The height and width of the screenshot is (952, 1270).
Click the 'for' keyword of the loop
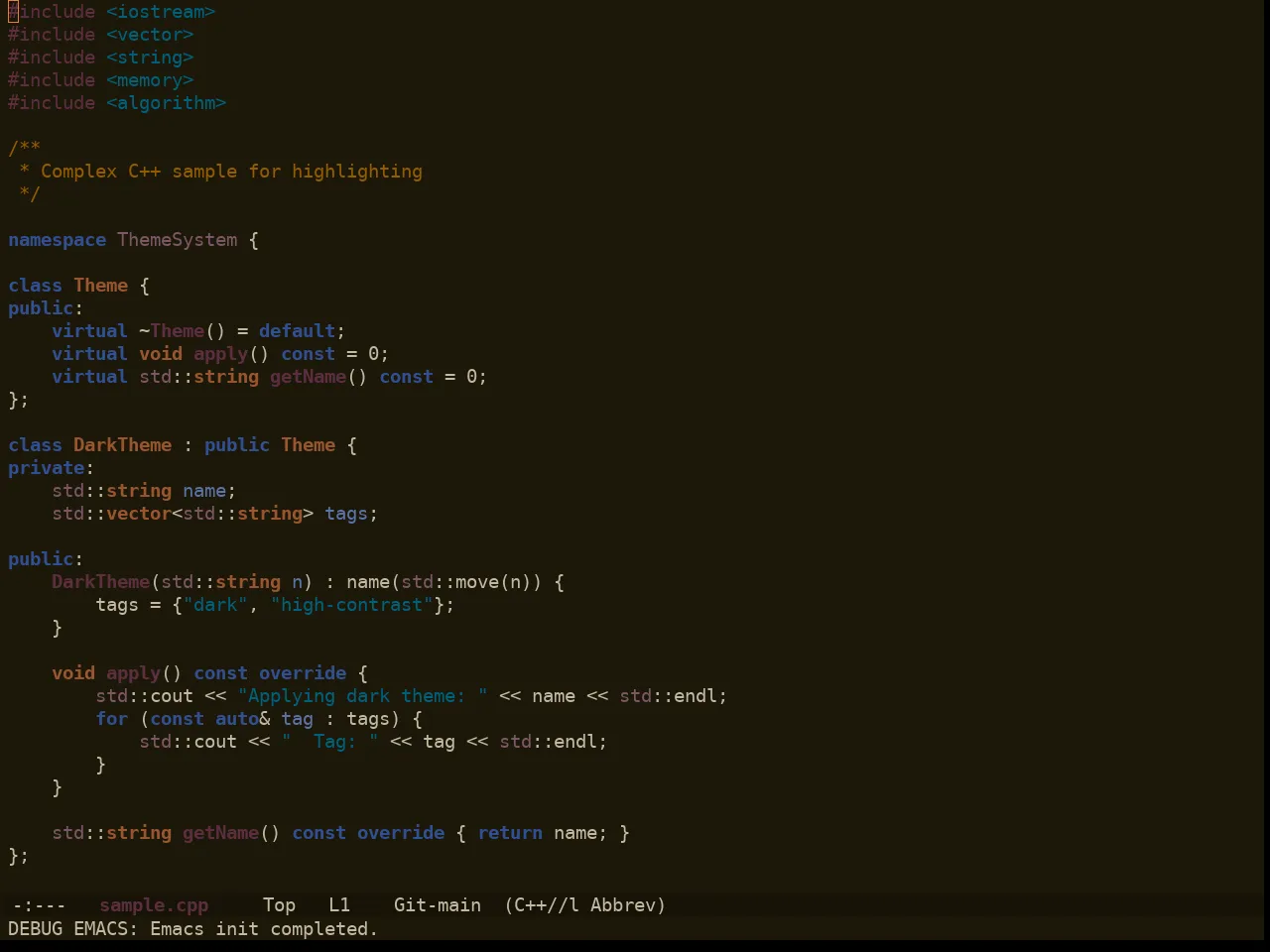point(112,719)
